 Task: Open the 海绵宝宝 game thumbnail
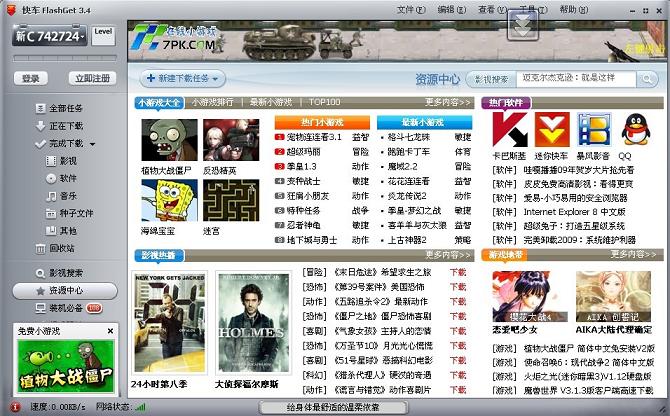(x=169, y=200)
